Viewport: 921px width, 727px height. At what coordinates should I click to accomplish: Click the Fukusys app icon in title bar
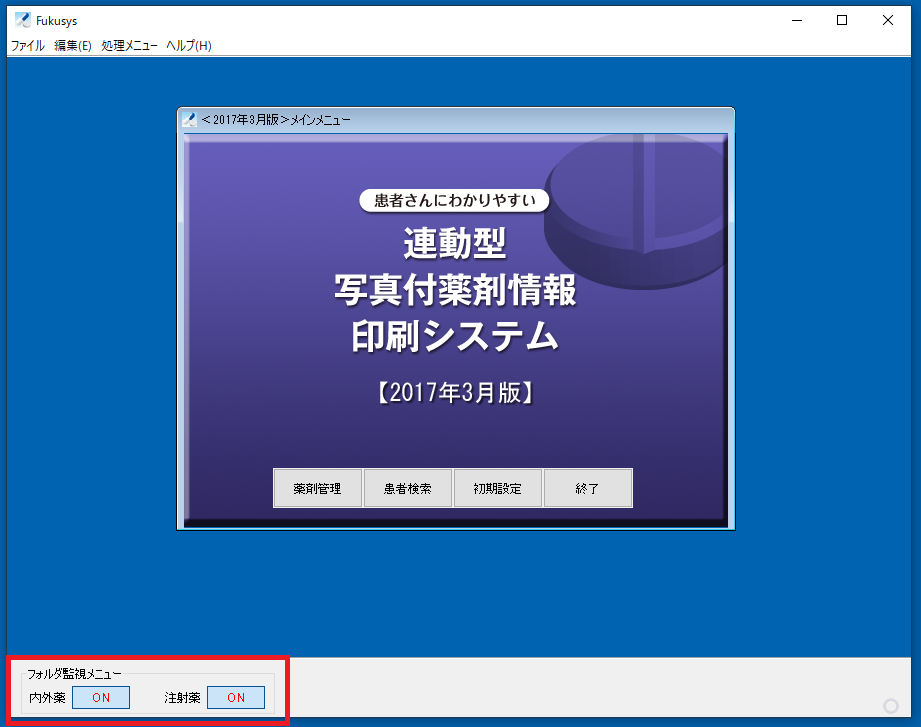coord(22,20)
